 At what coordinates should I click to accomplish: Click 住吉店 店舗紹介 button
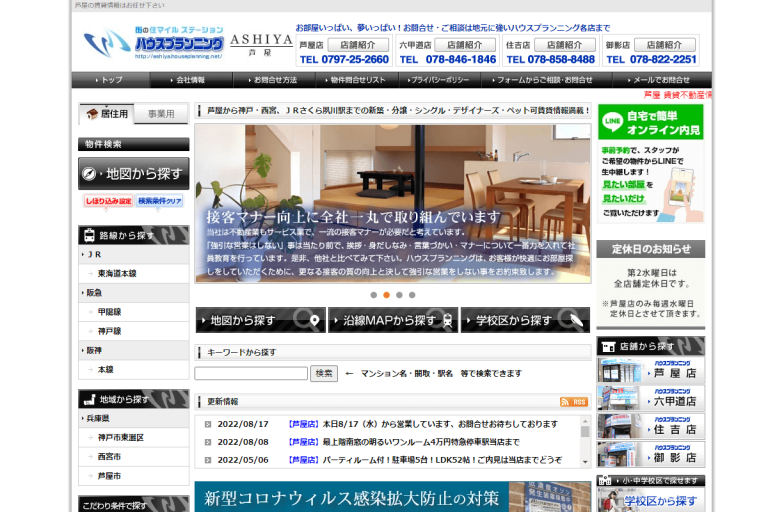click(565, 45)
